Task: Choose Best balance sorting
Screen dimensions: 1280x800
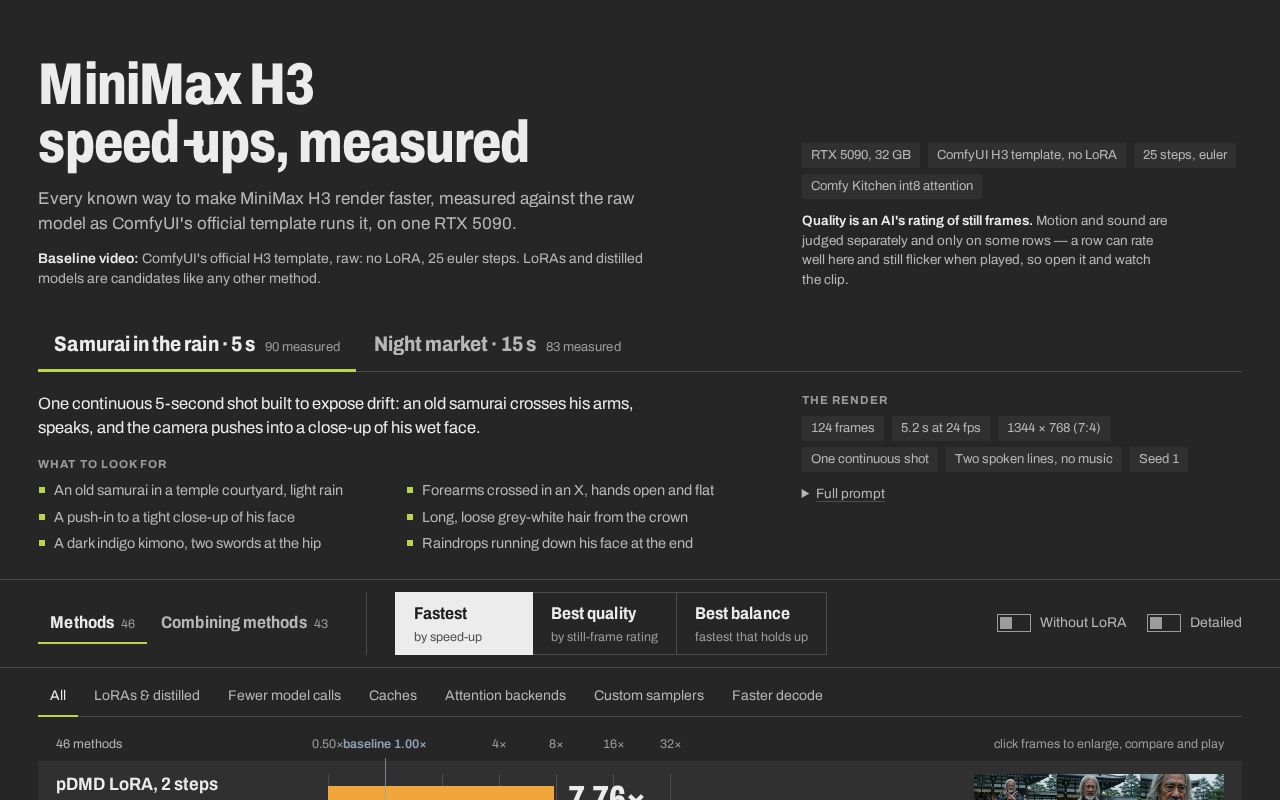Action: tap(751, 624)
